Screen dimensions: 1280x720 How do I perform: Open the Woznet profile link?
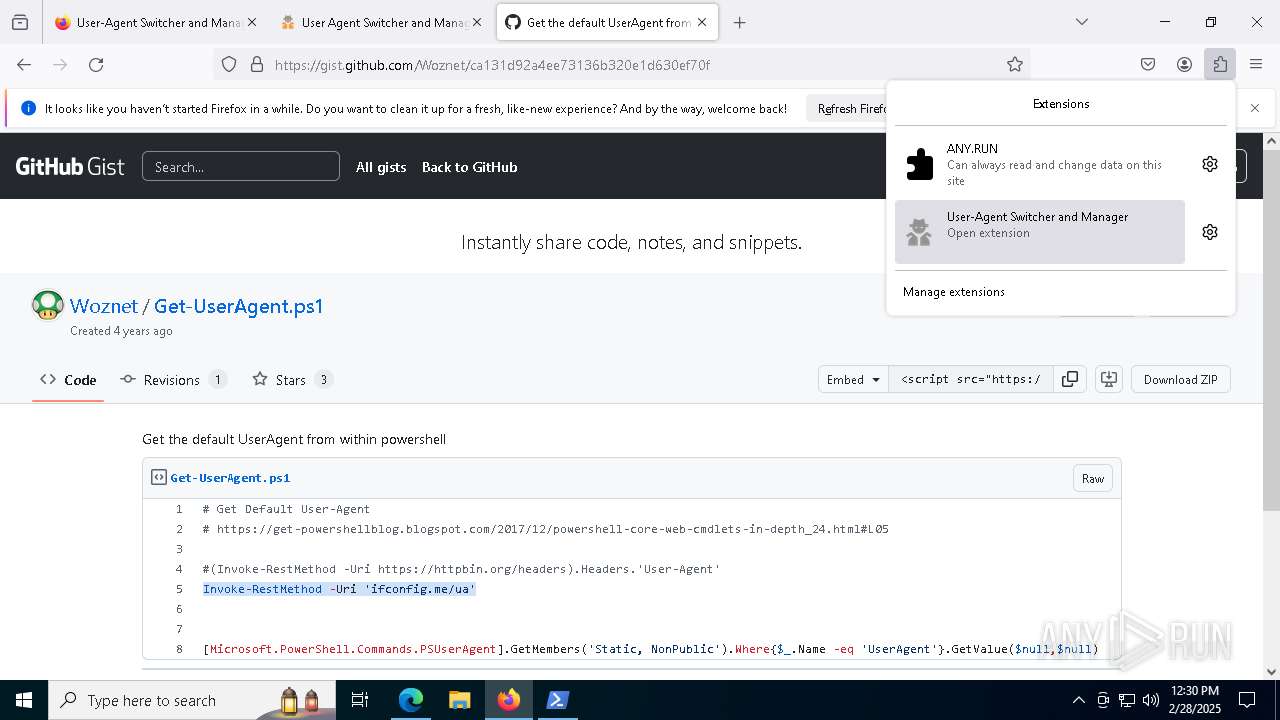(104, 306)
